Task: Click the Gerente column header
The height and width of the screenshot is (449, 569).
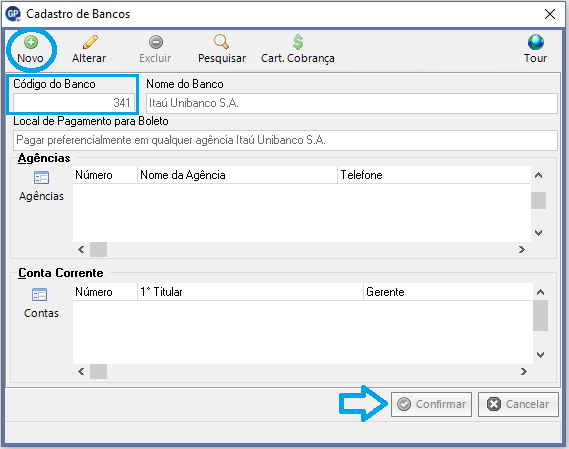Action: [x=447, y=292]
